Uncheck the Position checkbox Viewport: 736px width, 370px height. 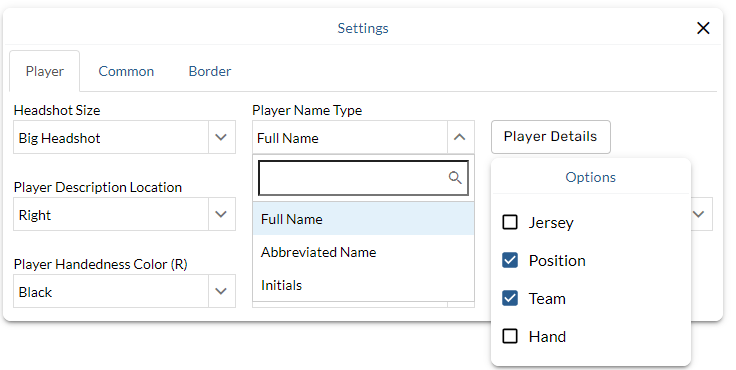pyautogui.click(x=510, y=260)
